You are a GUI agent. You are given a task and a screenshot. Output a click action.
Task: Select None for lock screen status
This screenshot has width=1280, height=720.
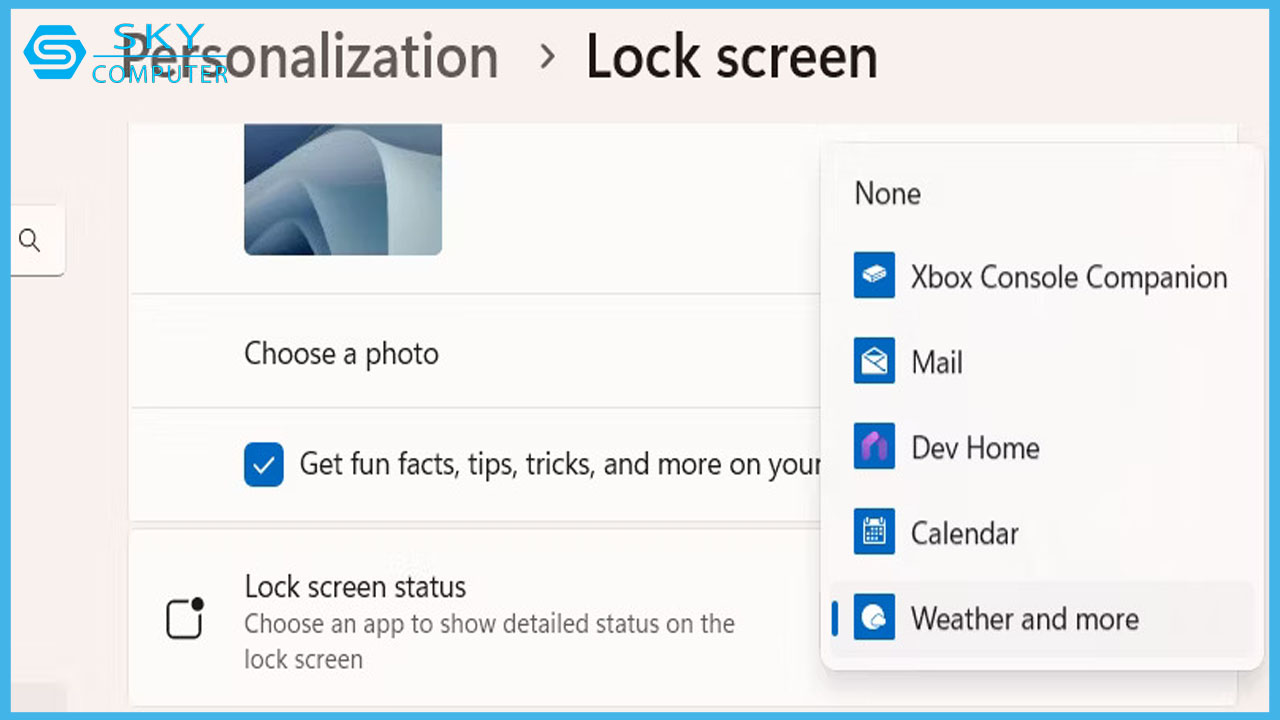point(887,193)
